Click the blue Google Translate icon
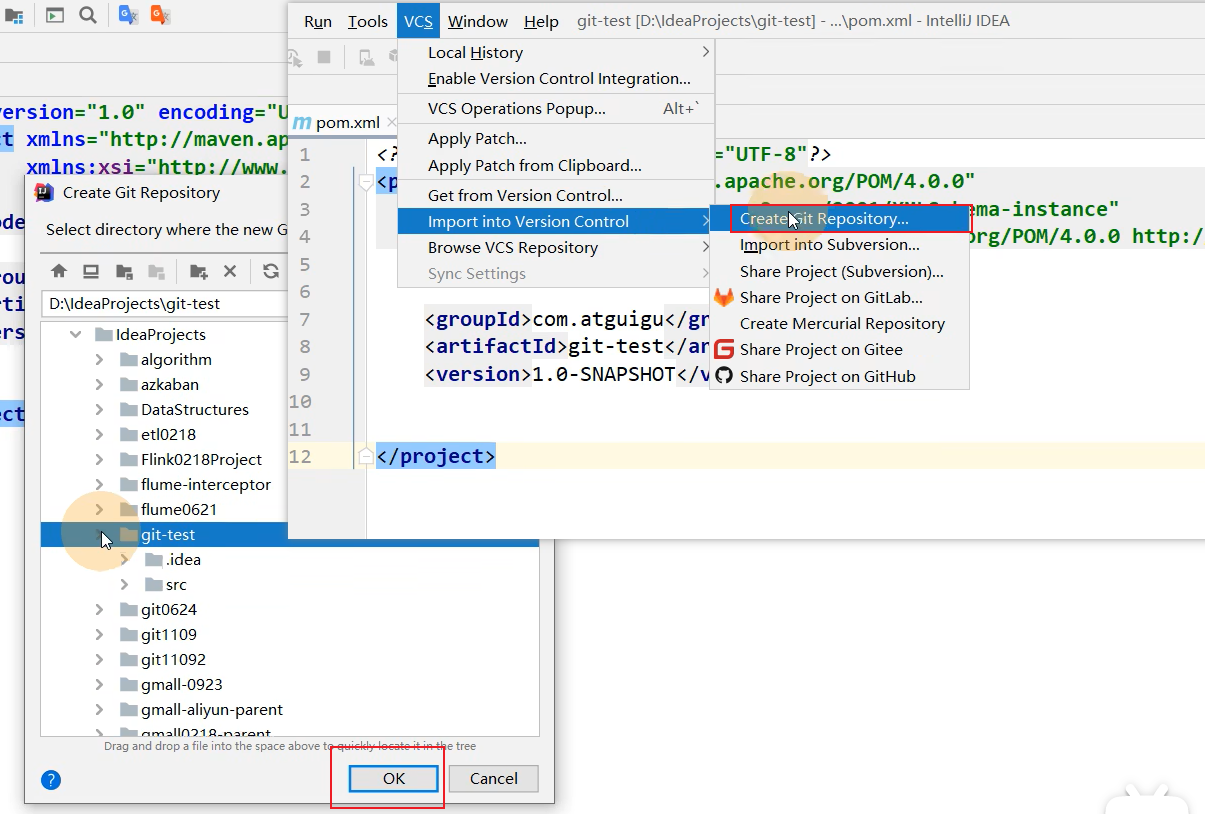 click(x=128, y=15)
